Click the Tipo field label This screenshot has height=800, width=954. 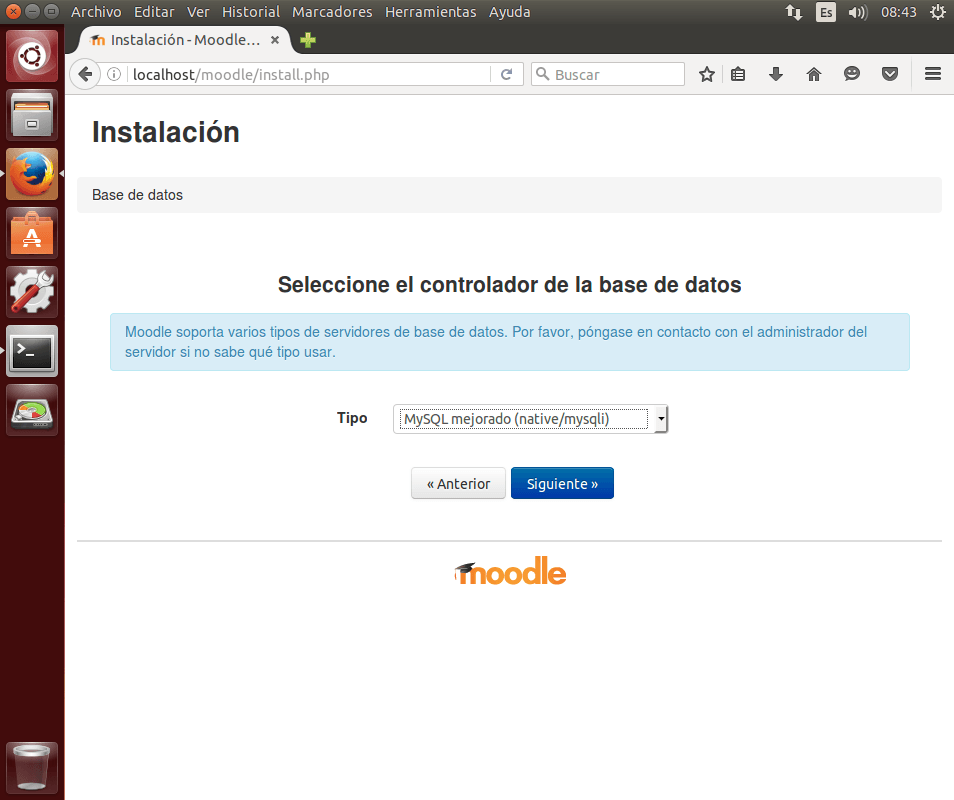click(352, 418)
